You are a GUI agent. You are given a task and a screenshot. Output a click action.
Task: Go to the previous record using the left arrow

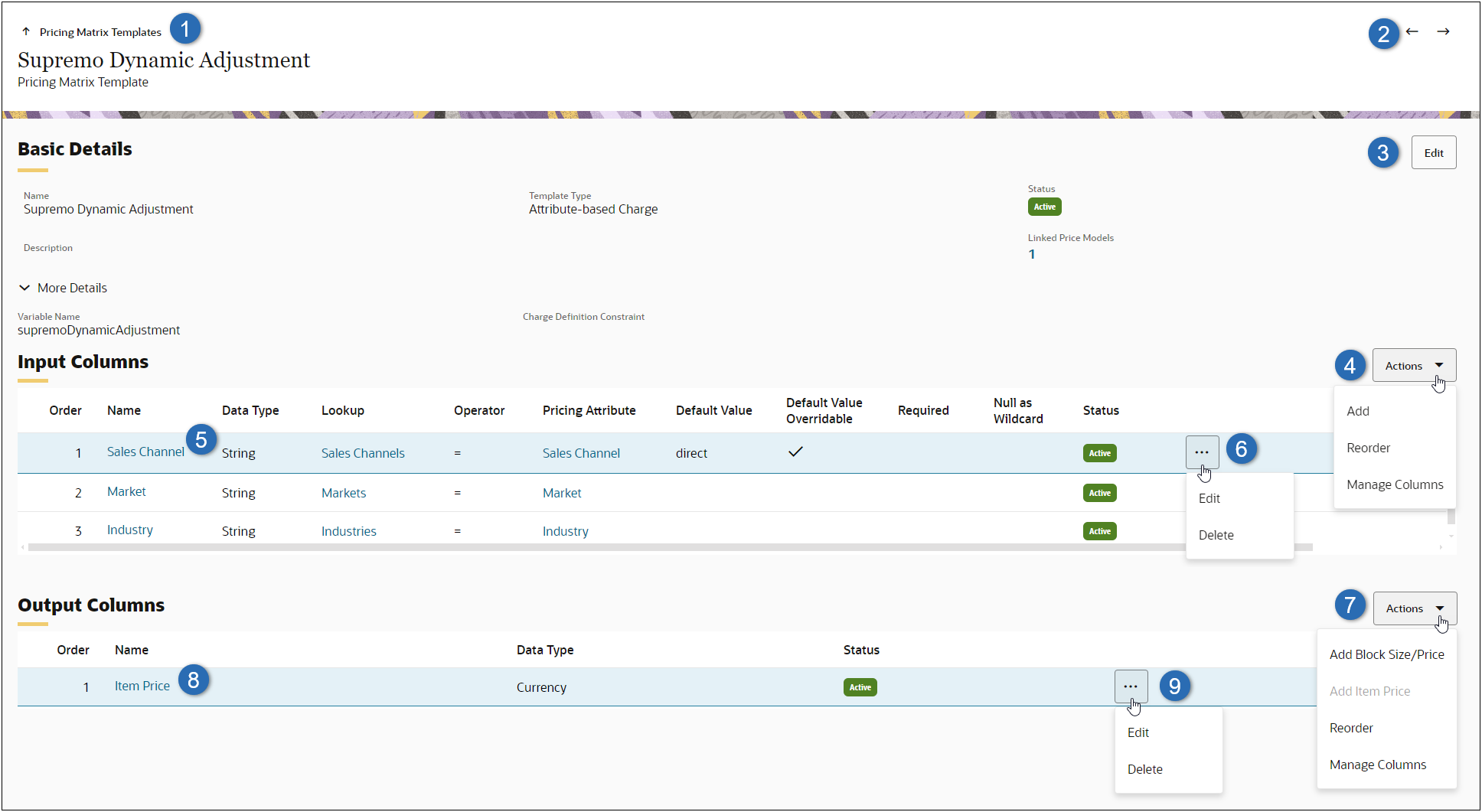1412,31
